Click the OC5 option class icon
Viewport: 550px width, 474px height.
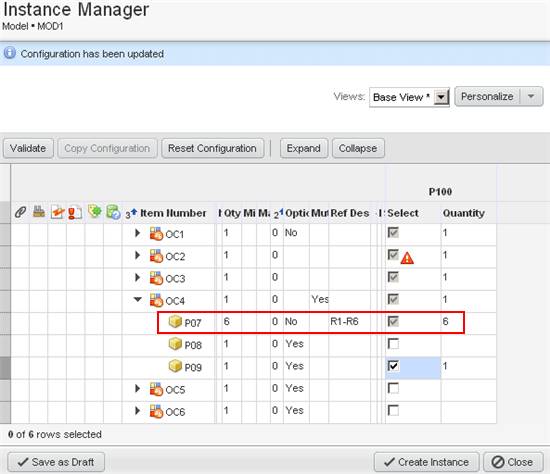tap(156, 389)
